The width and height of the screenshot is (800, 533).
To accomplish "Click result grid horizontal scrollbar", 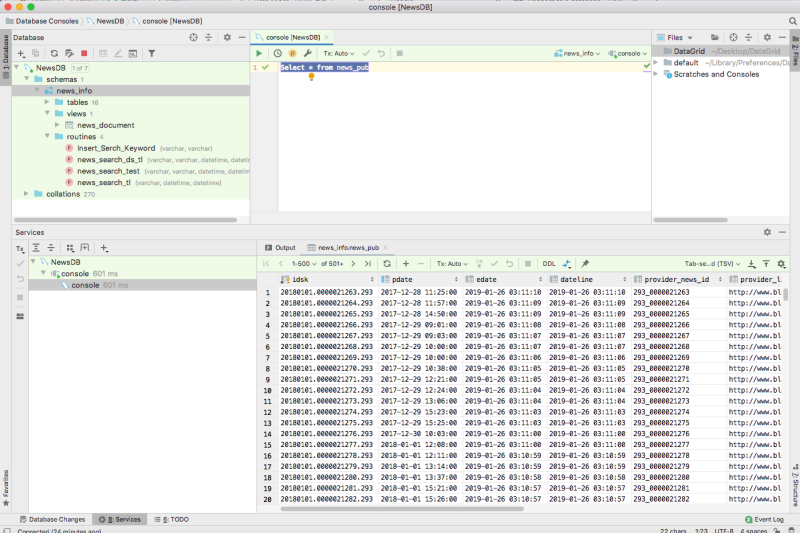I will tap(402, 509).
